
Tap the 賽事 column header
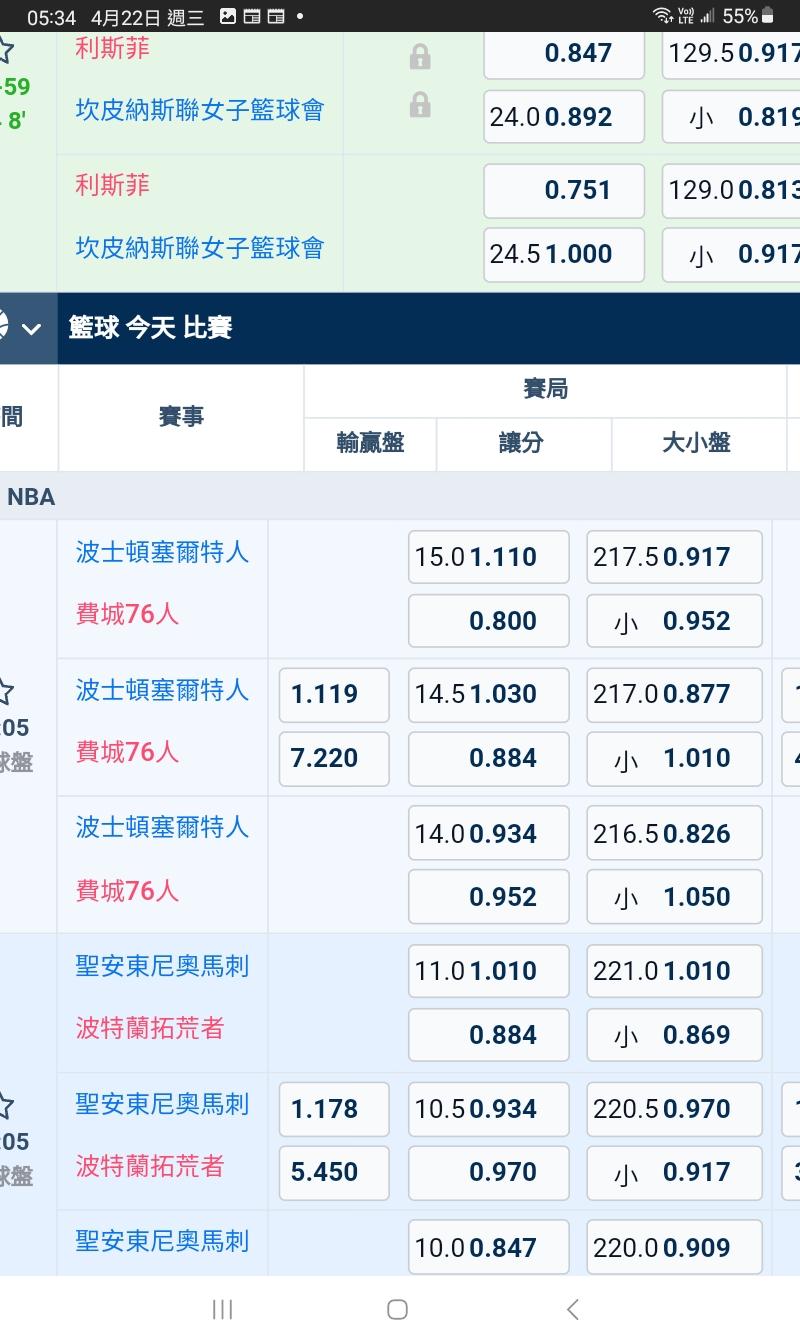(x=181, y=417)
